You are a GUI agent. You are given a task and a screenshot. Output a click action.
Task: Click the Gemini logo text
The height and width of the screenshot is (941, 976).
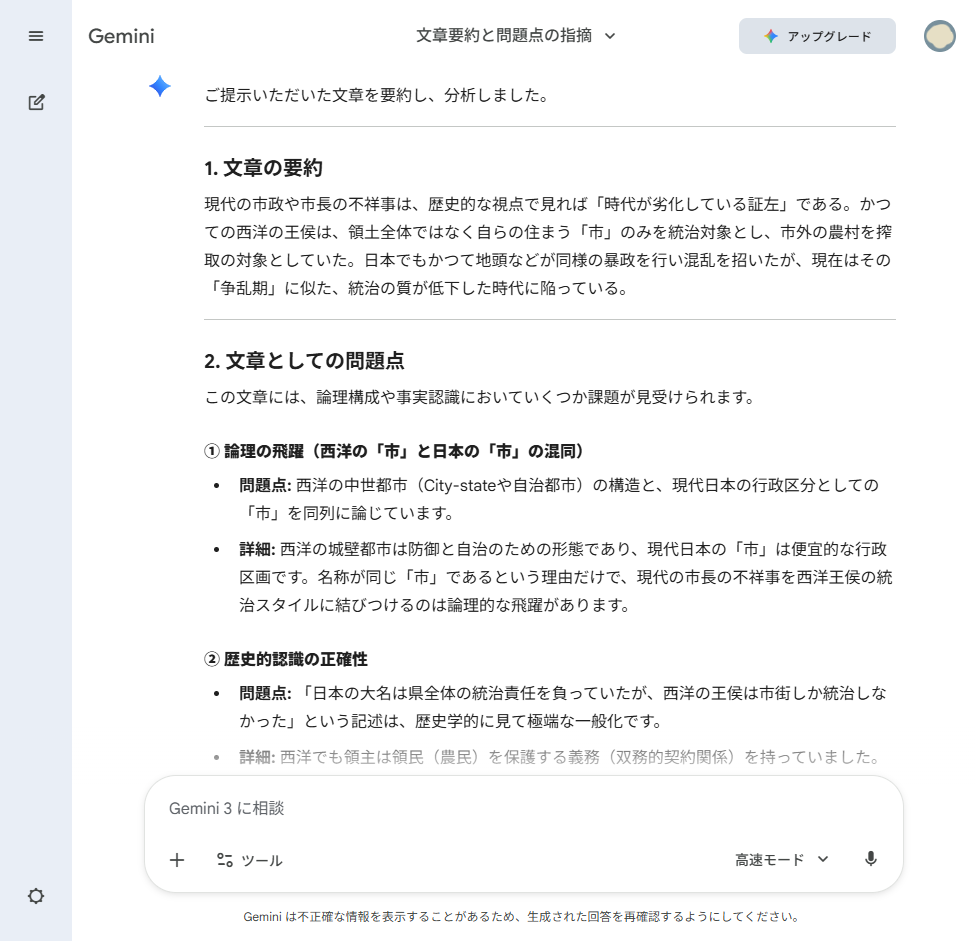[x=121, y=37]
